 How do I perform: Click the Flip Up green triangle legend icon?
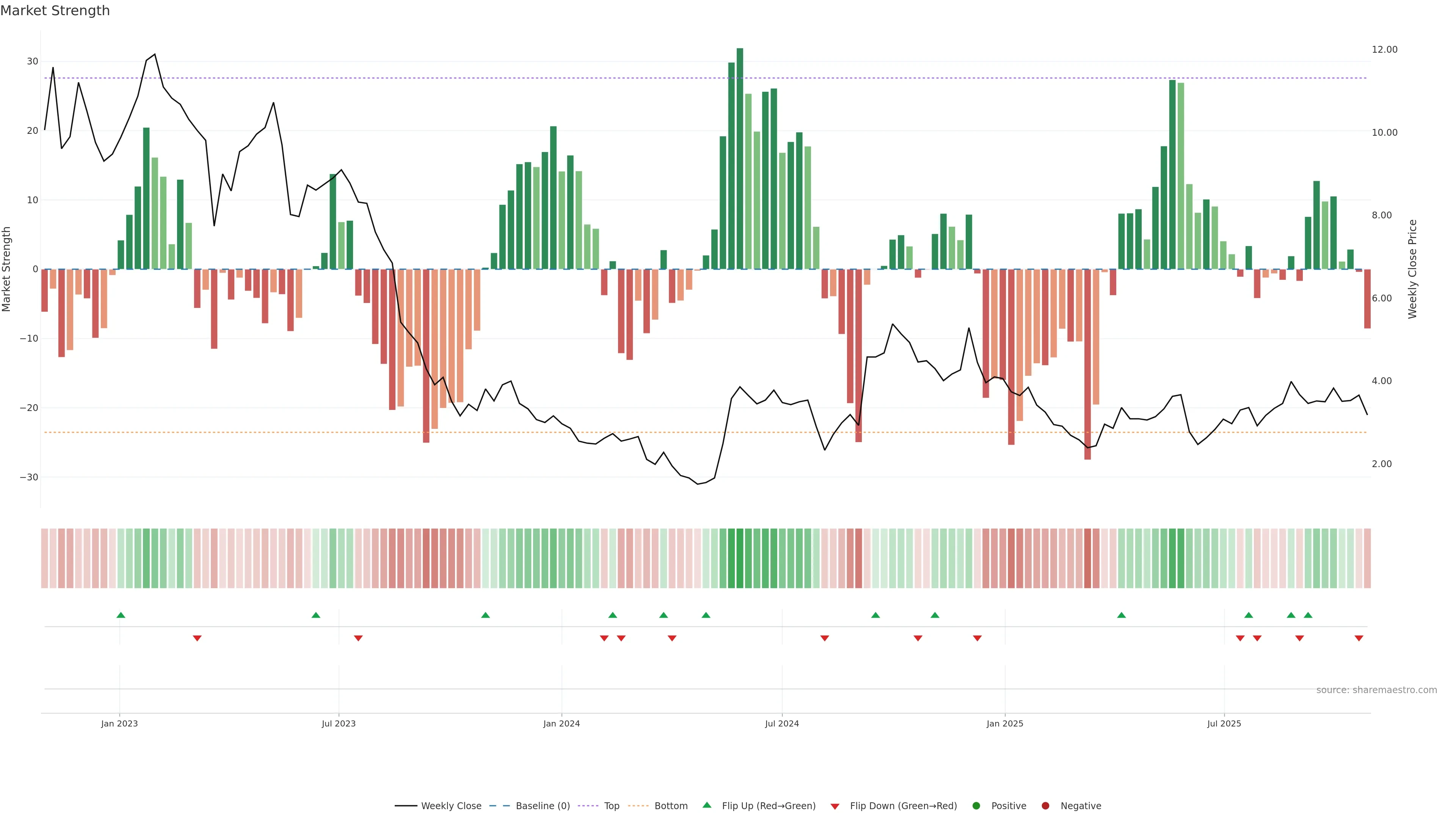(x=706, y=805)
